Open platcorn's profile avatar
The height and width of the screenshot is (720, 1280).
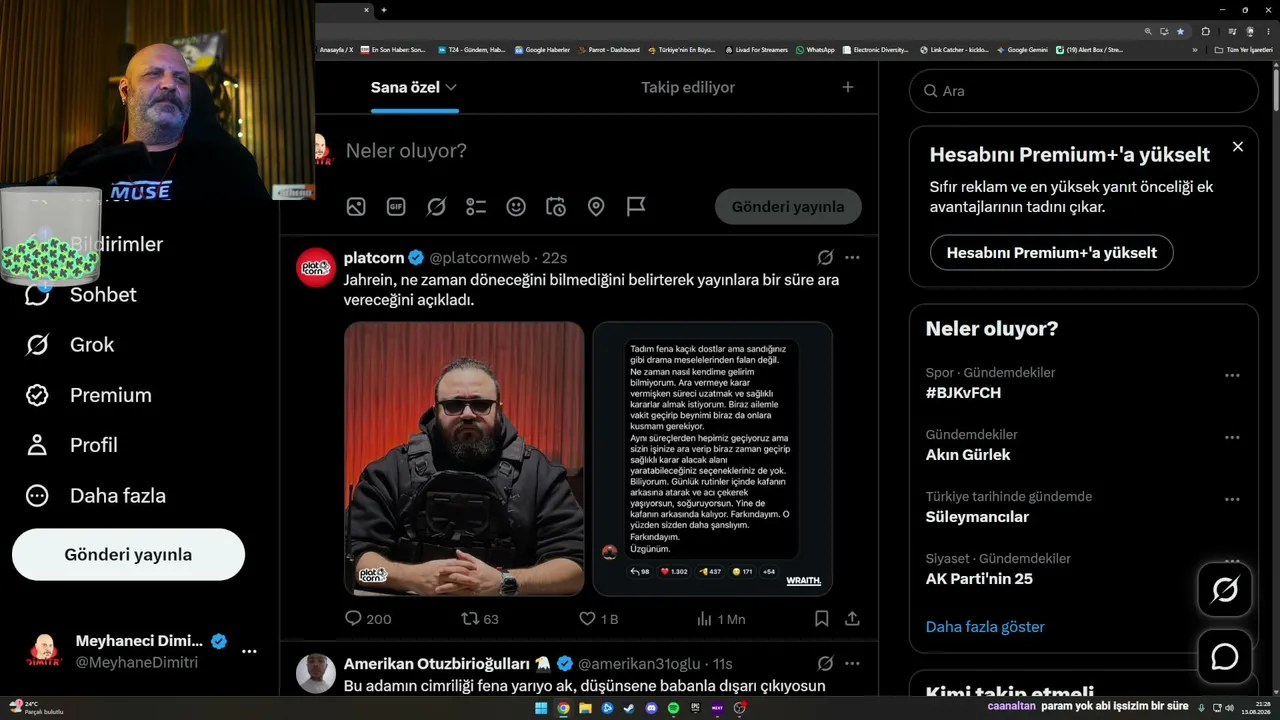316,267
